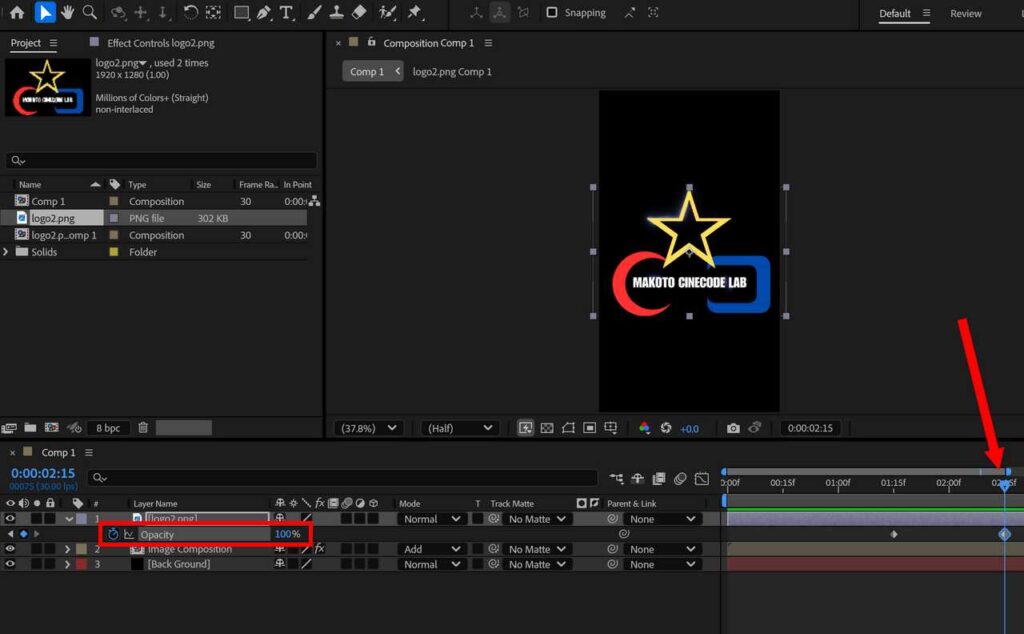Expand the Image Composition layer
Image resolution: width=1024 pixels, height=634 pixels.
click(x=67, y=549)
